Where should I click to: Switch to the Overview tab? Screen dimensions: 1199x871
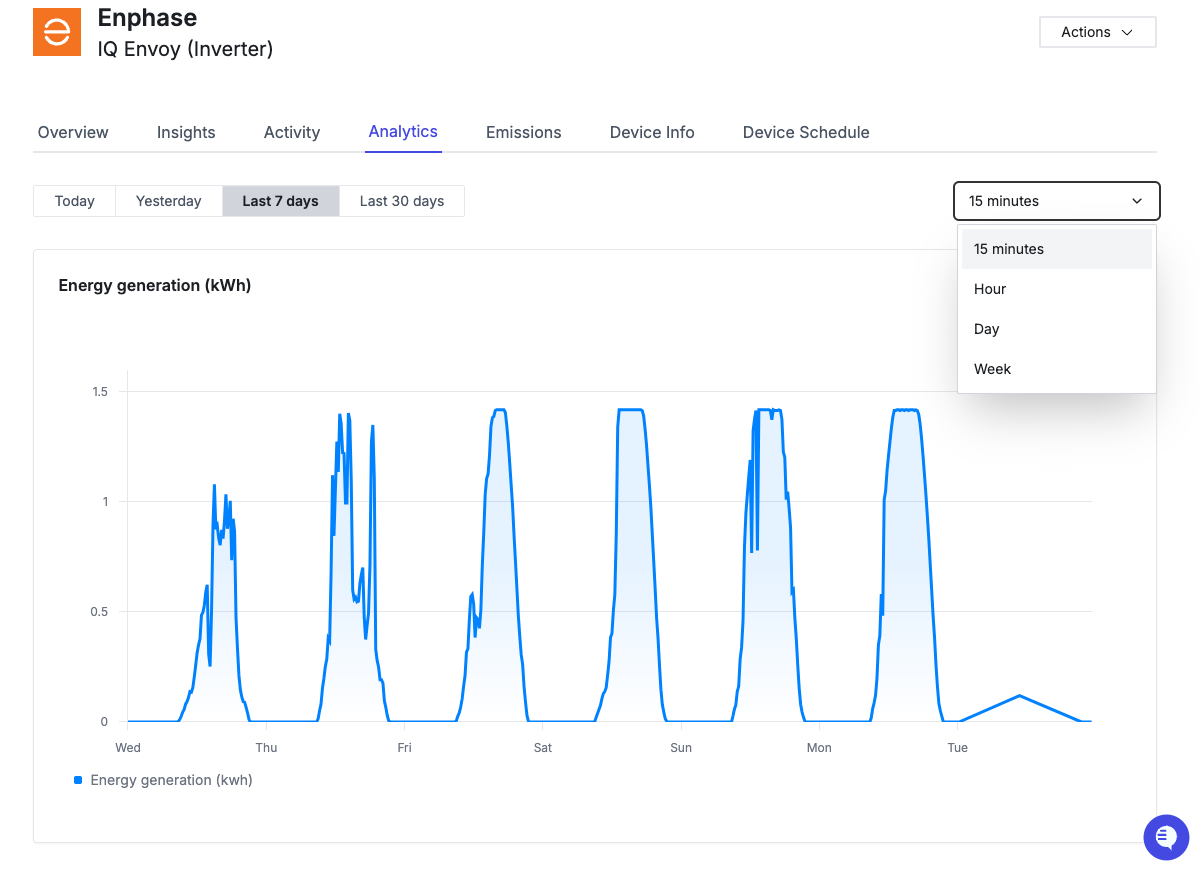(72, 132)
